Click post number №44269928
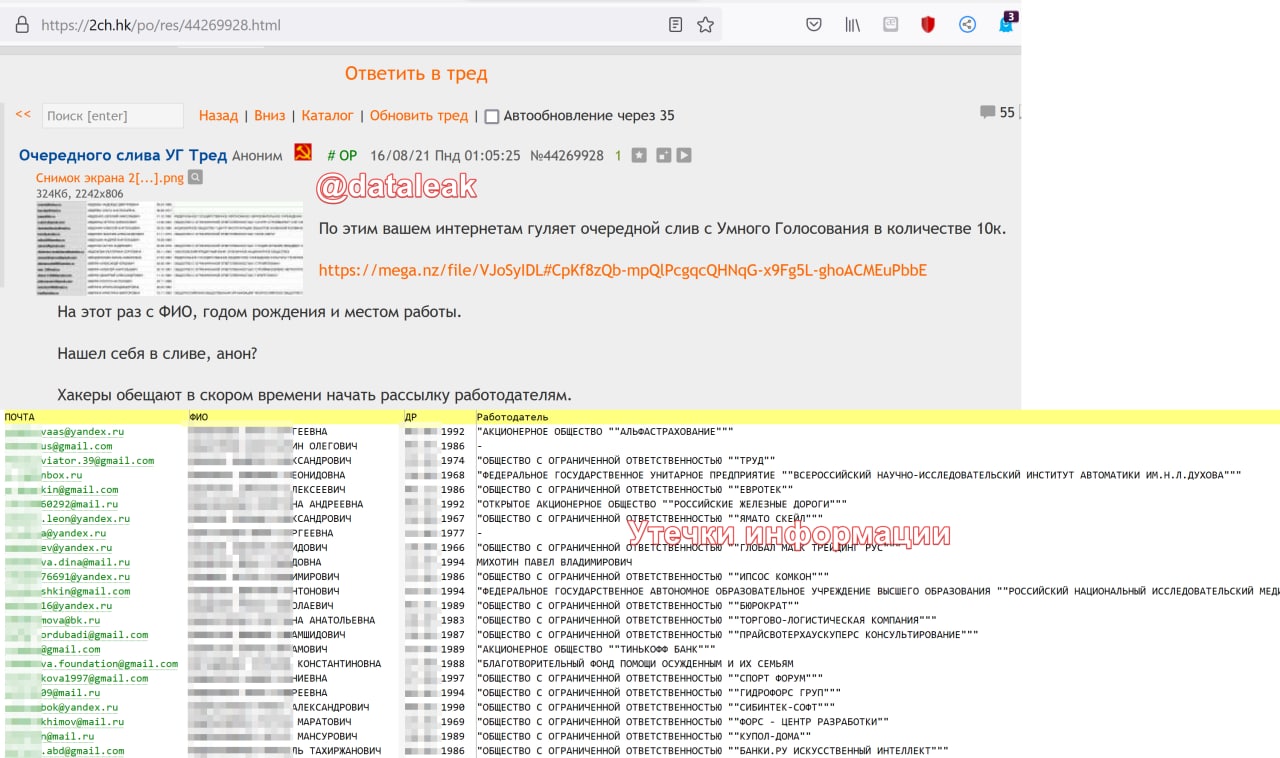This screenshot has height=758, width=1280. [566, 155]
